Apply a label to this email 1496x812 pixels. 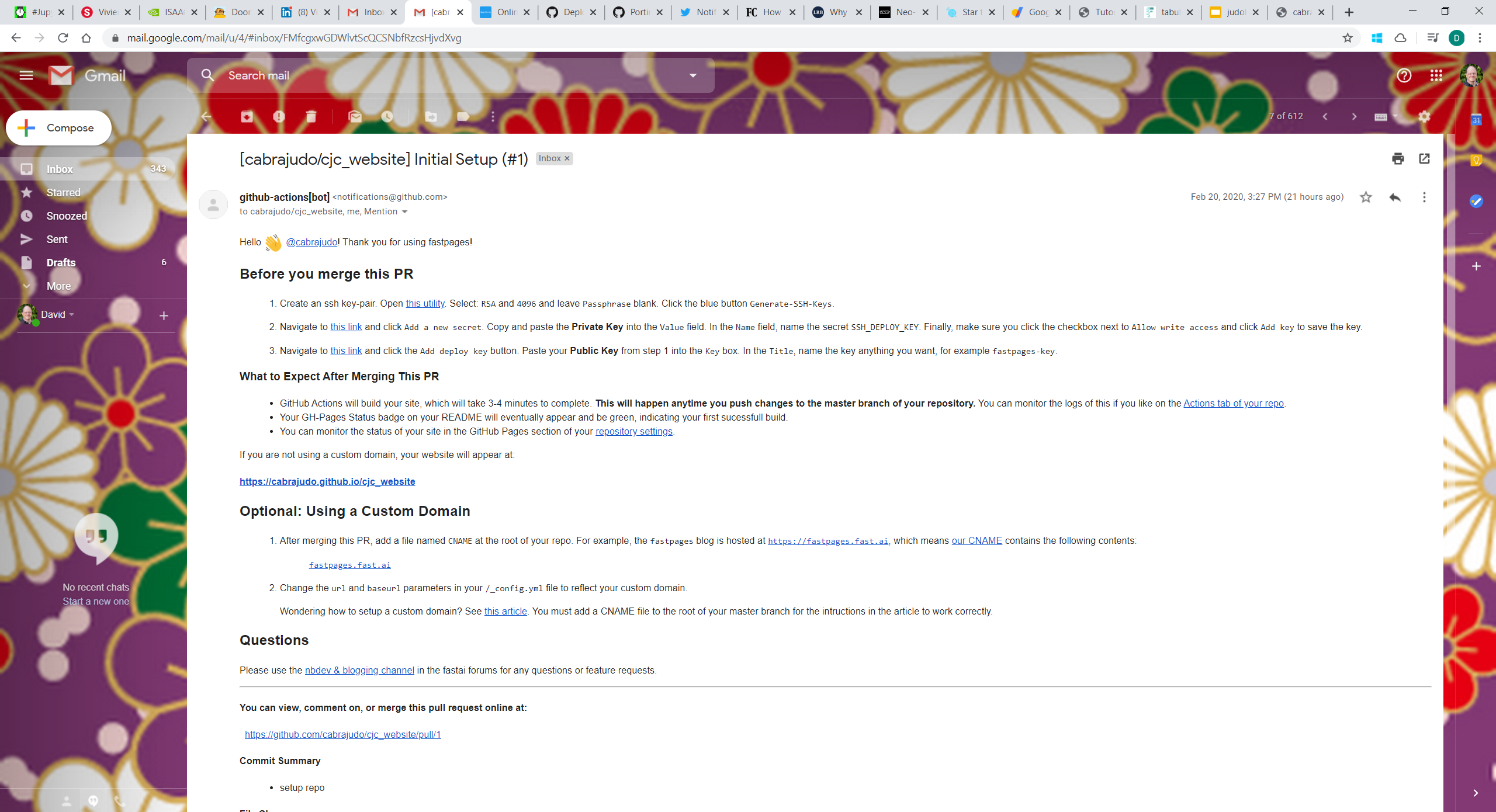(463, 116)
